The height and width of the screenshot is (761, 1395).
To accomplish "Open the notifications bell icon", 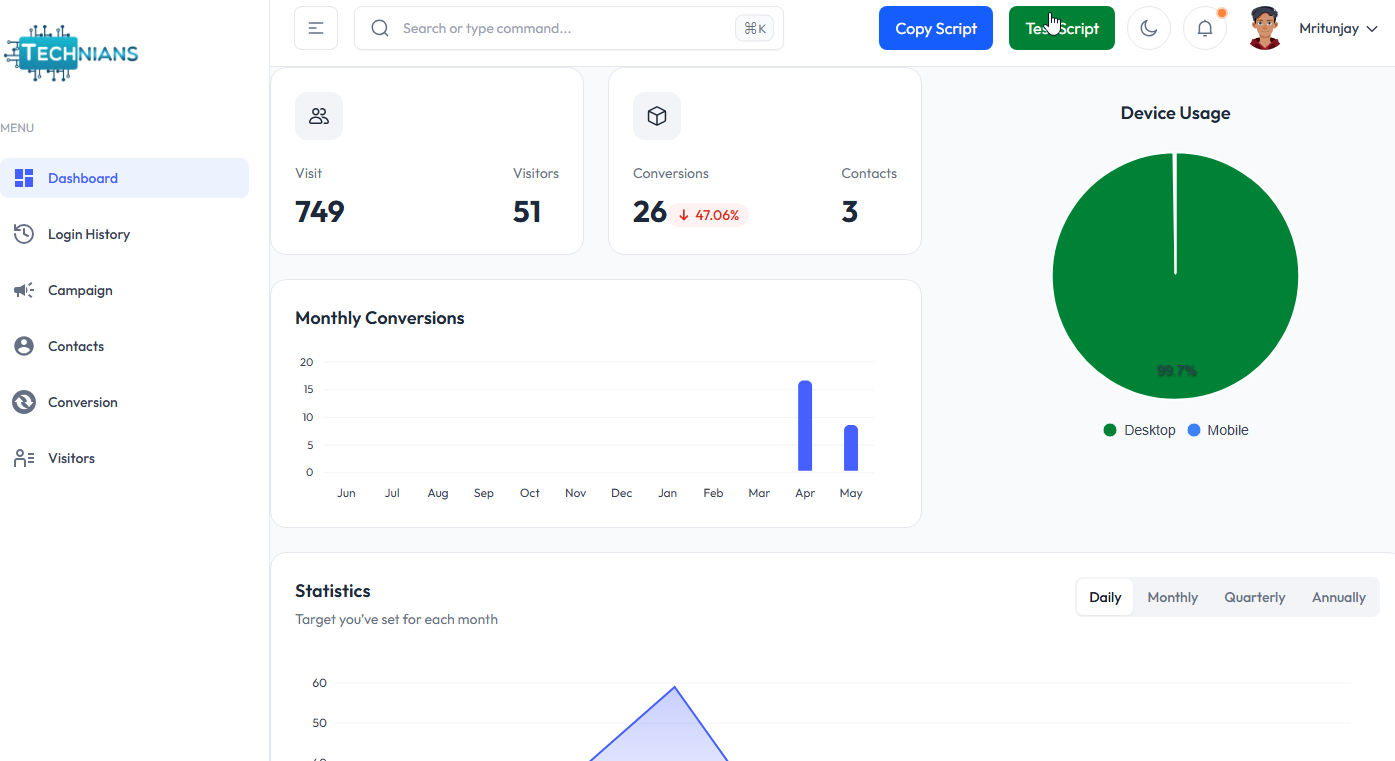I will (1205, 28).
